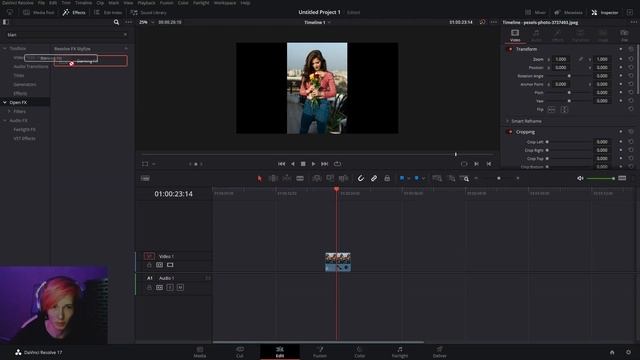Pick the Blade Edit Mode tool
The width and height of the screenshot is (640, 360).
300,178
